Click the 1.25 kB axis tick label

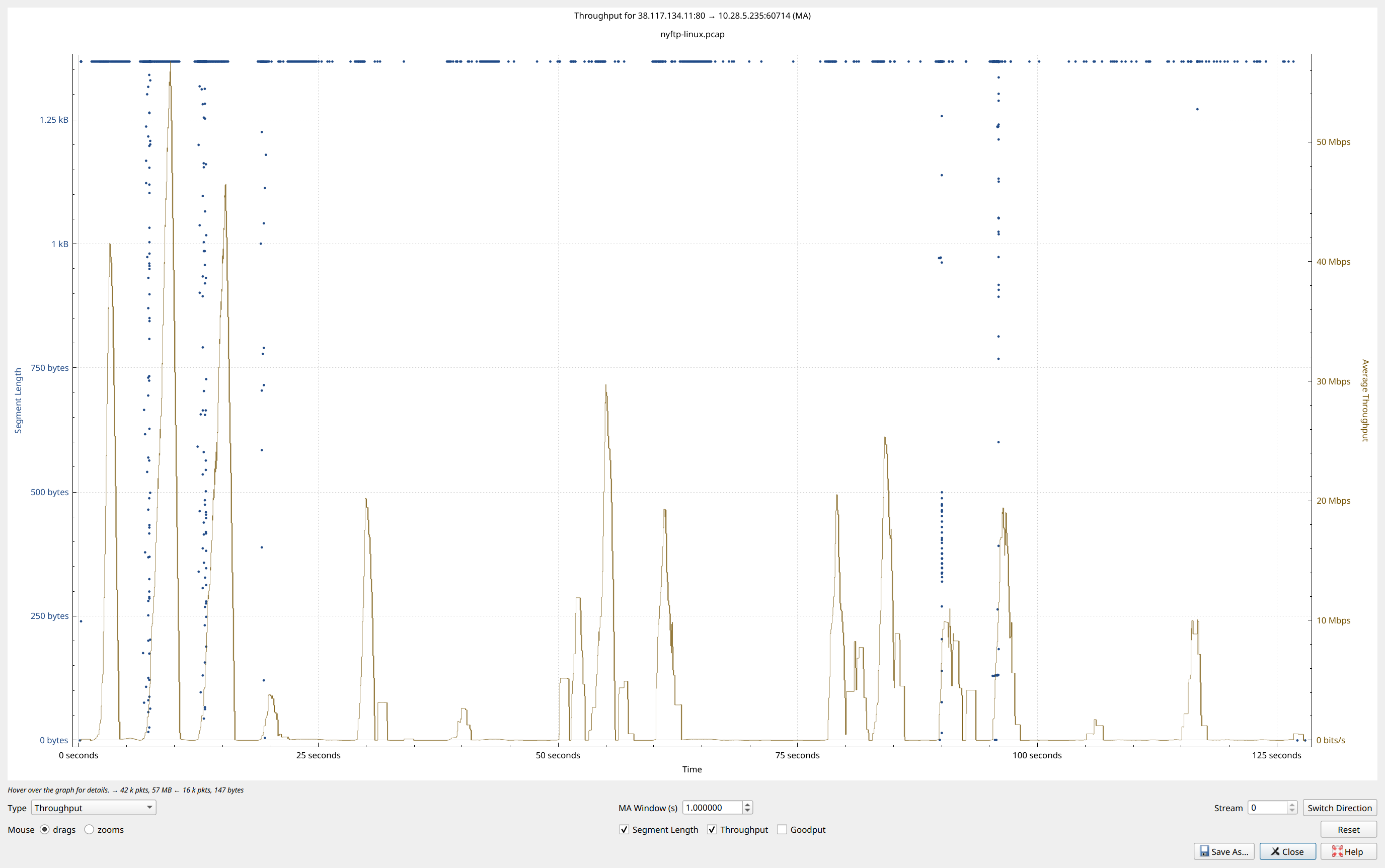[54, 119]
